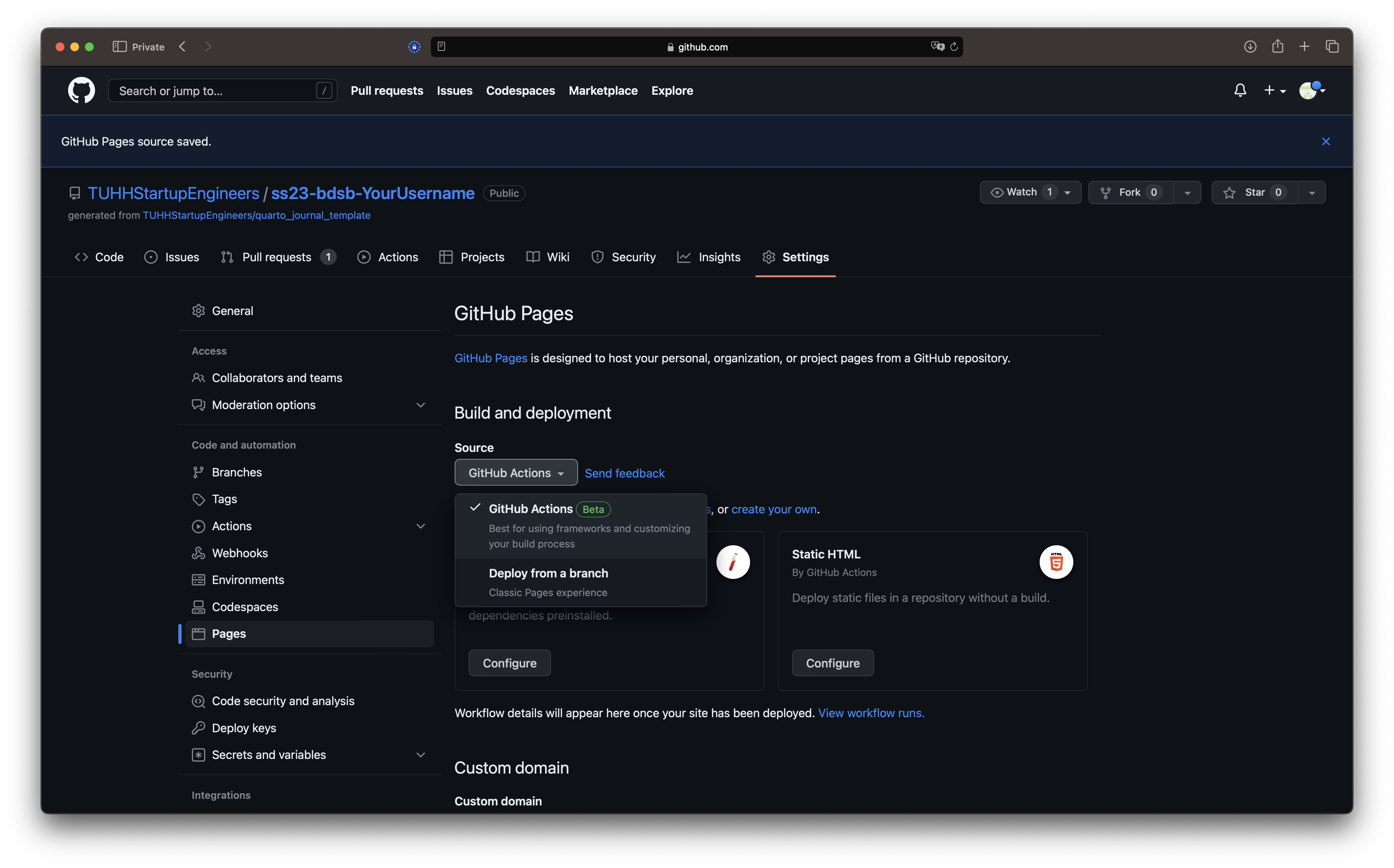Viewport: 1394px width, 868px height.
Task: Select Deploy from a branch option
Action: (x=581, y=582)
